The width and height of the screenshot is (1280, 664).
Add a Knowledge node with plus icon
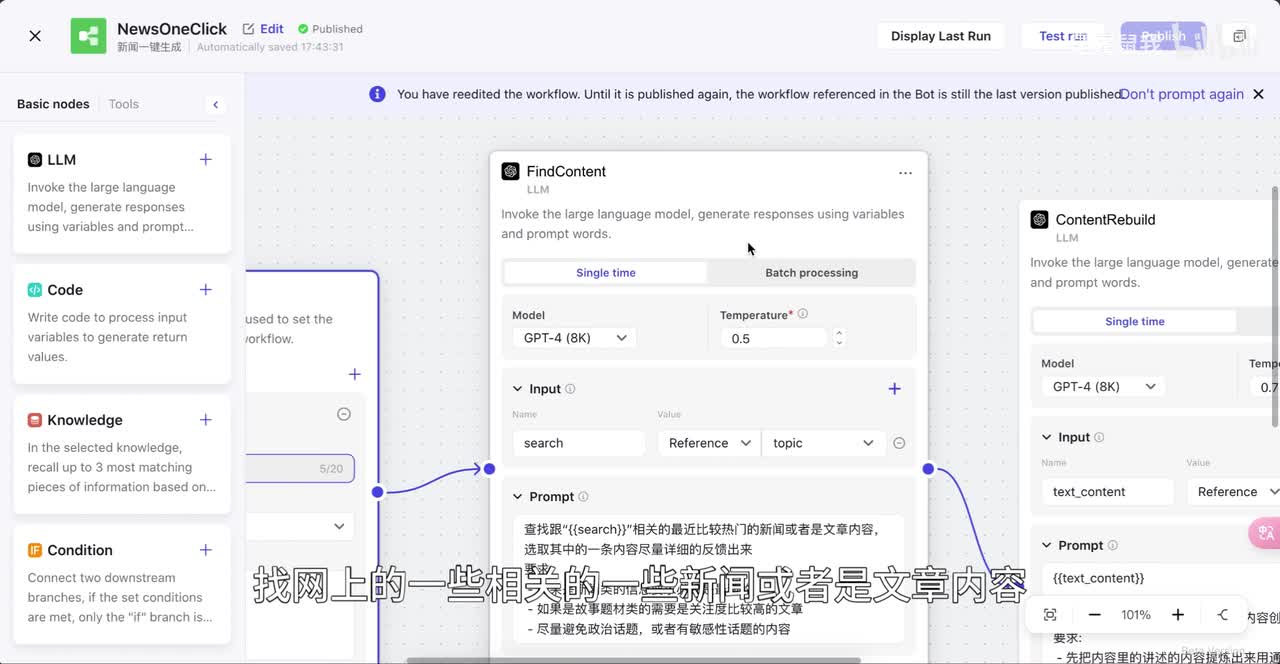tap(206, 419)
